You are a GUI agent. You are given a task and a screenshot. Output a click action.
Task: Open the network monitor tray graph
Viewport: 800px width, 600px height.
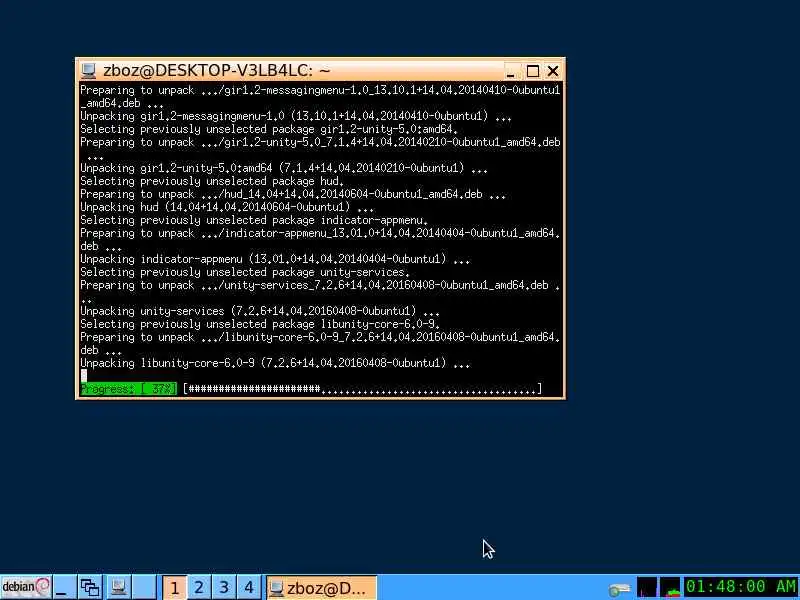tap(647, 587)
